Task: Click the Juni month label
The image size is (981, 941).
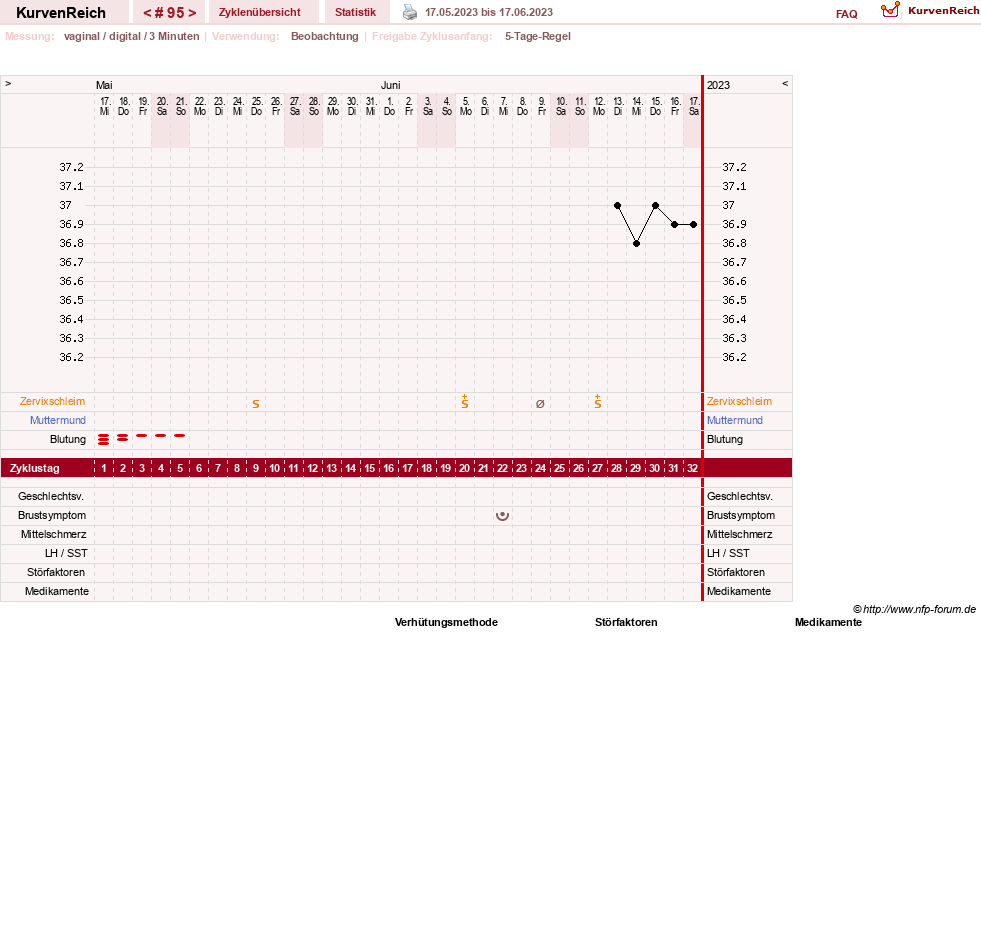Action: tap(390, 85)
